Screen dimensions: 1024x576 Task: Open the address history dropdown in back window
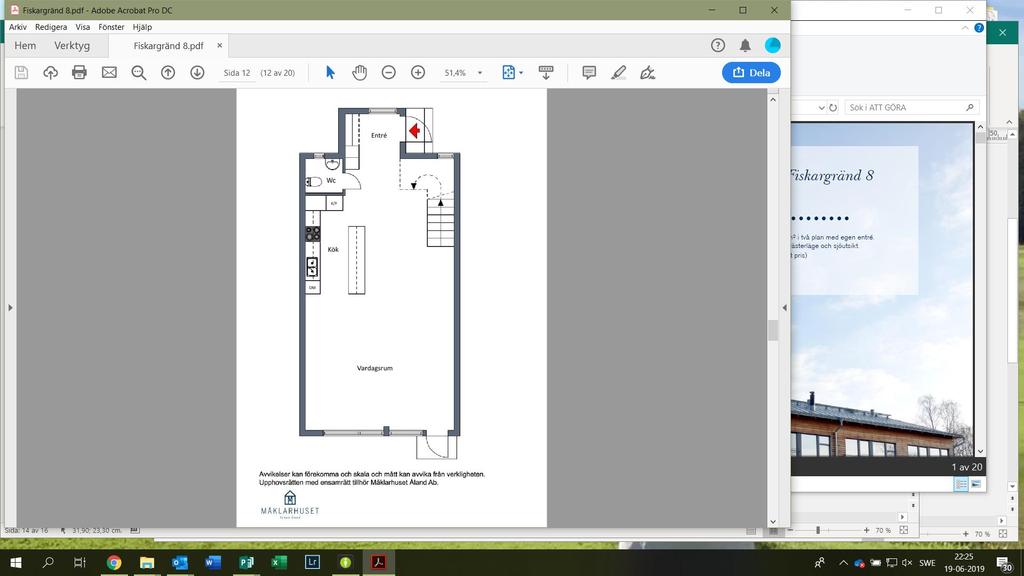tap(821, 108)
